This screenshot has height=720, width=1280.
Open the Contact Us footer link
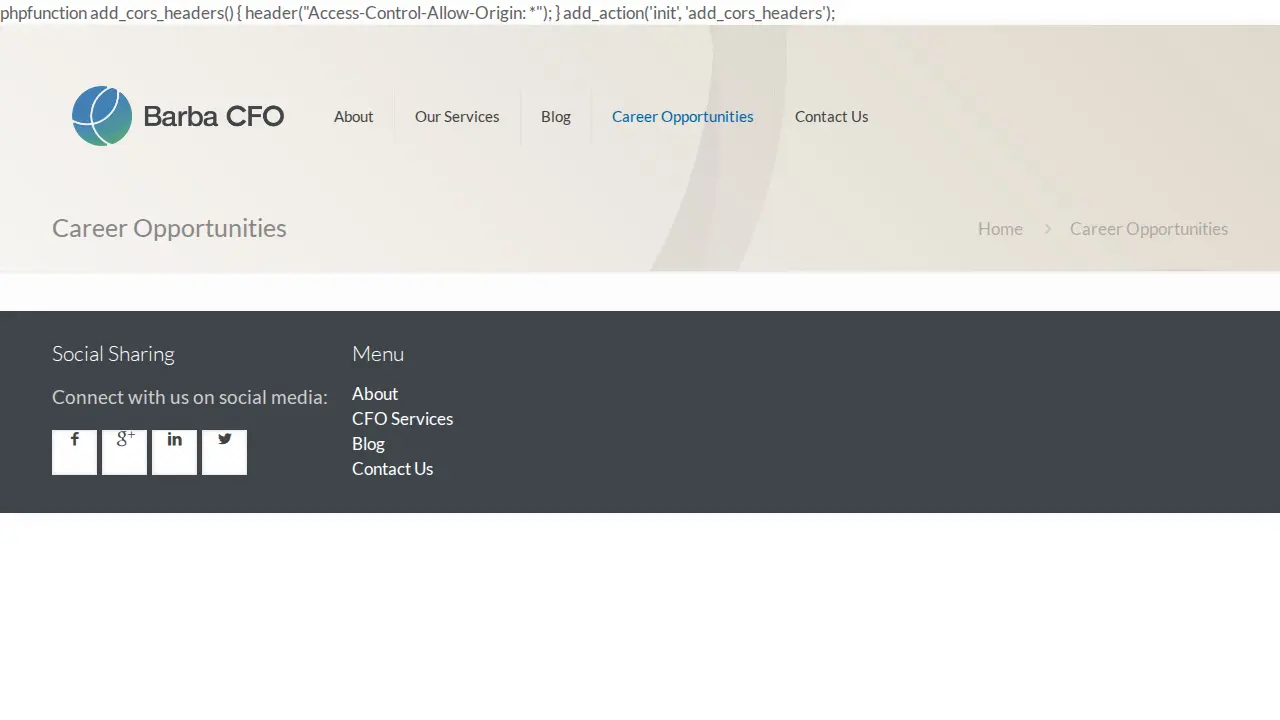392,469
